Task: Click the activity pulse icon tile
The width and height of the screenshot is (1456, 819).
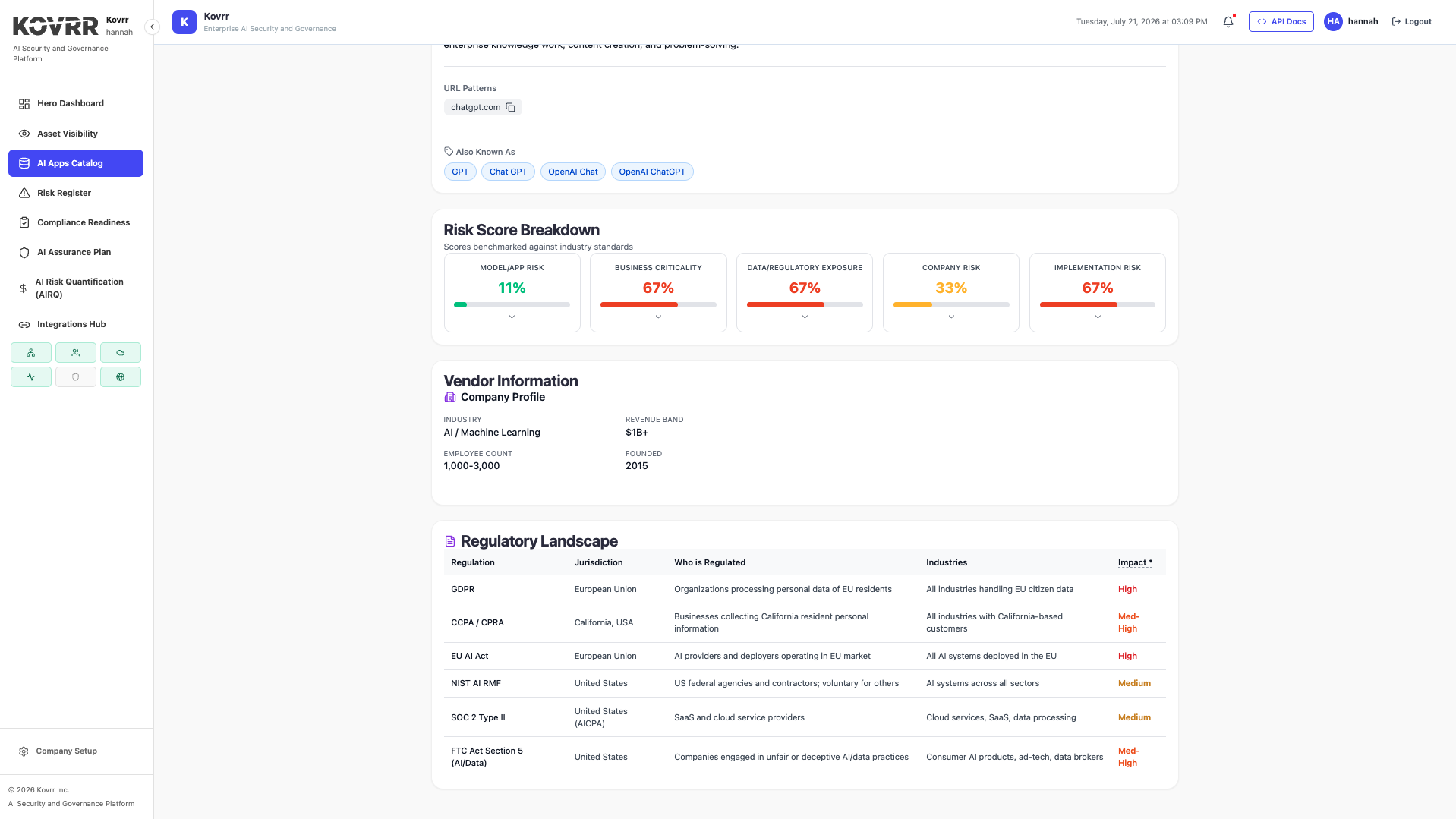Action: pyautogui.click(x=31, y=377)
